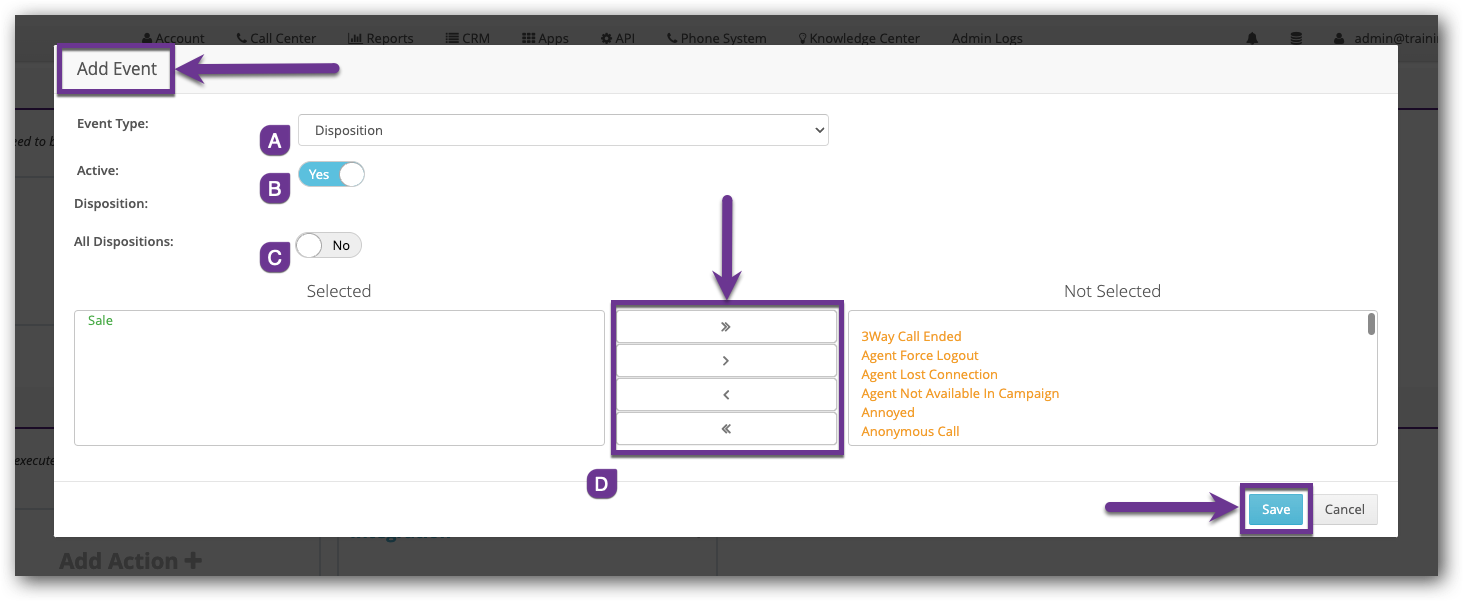Click the double left chevron button
The image size is (1463, 601).
pyautogui.click(x=726, y=429)
